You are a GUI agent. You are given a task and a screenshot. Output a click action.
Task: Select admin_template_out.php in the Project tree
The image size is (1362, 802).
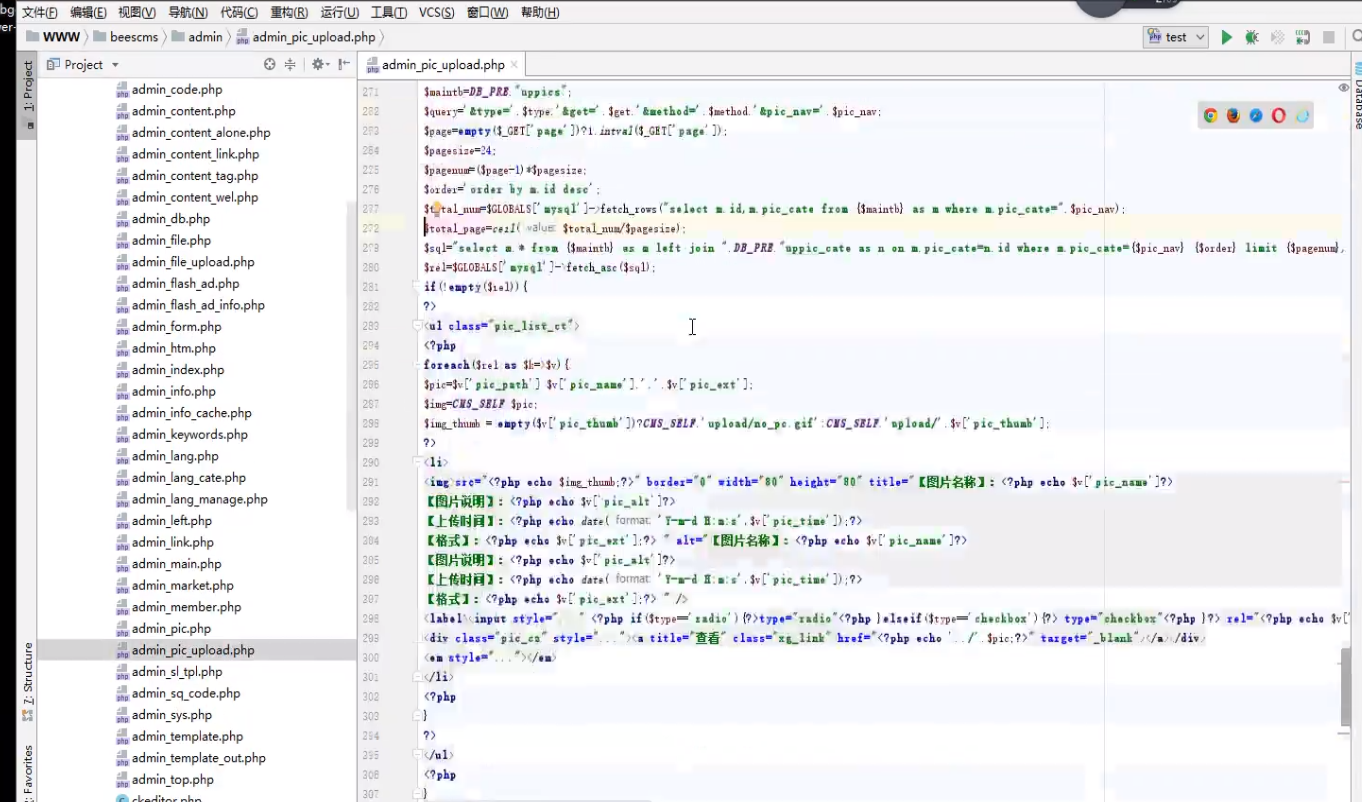click(x=199, y=758)
